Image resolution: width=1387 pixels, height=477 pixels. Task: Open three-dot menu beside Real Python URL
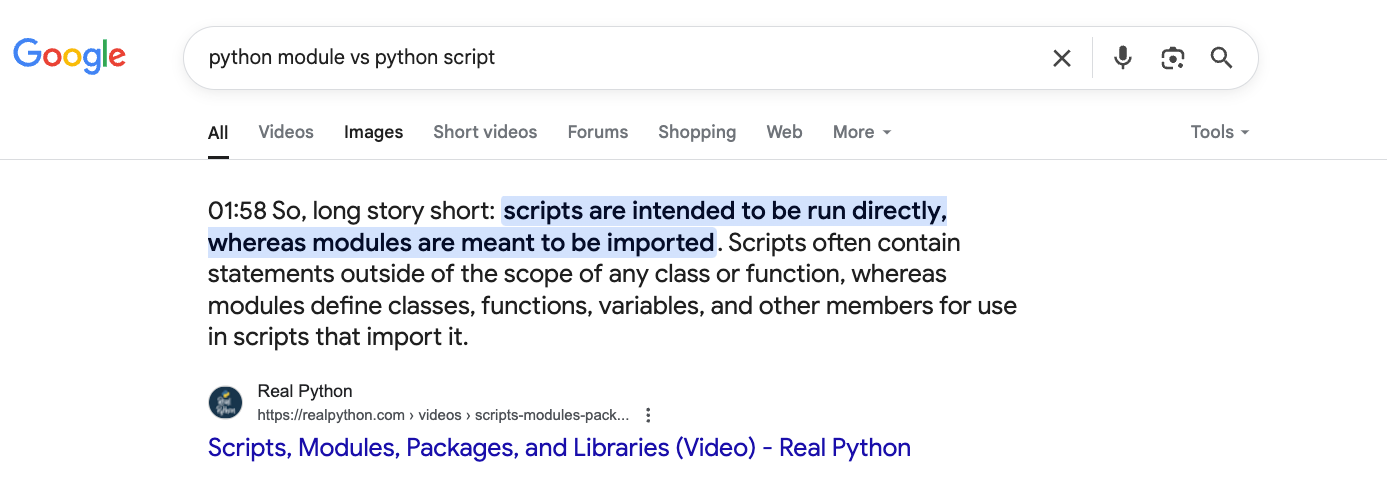tap(648, 415)
